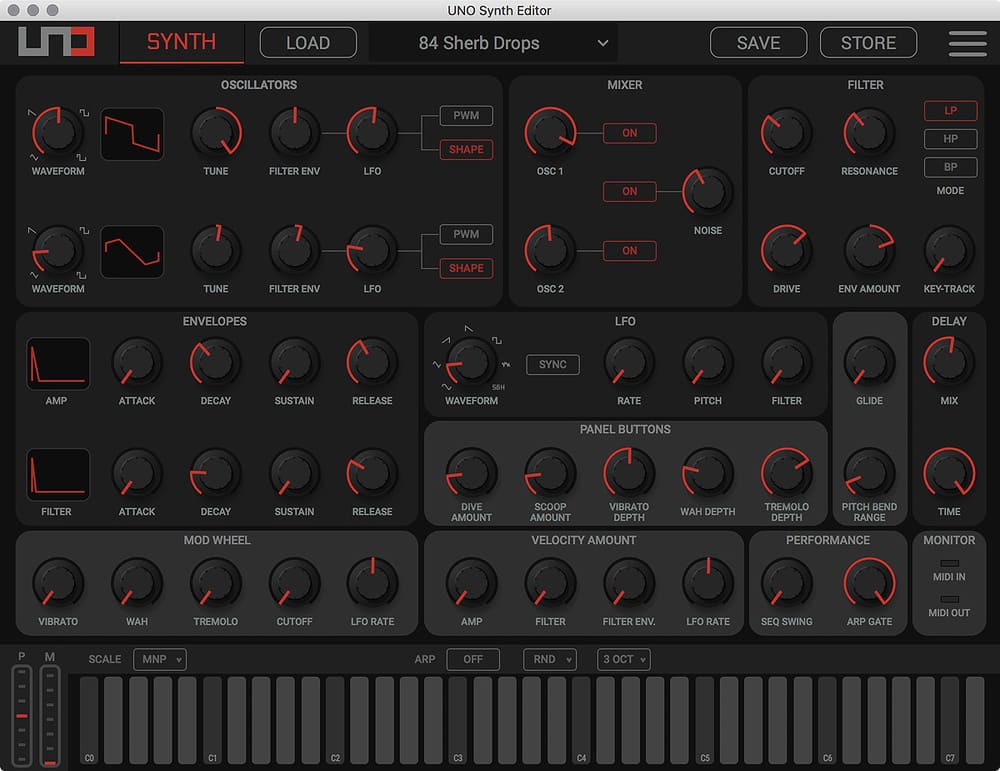Click the delay MIX knob
The width and height of the screenshot is (1000, 771).
pos(949,362)
